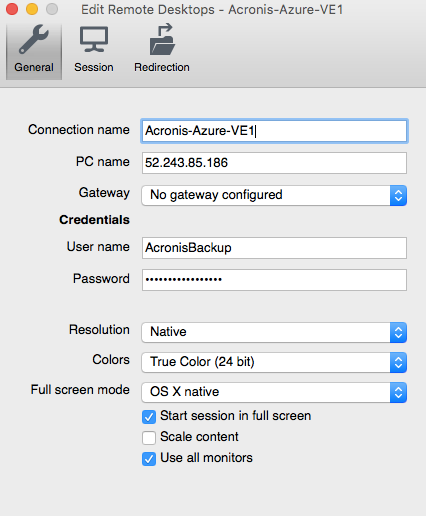
Task: Select the General wrench icon
Action: tap(34, 40)
